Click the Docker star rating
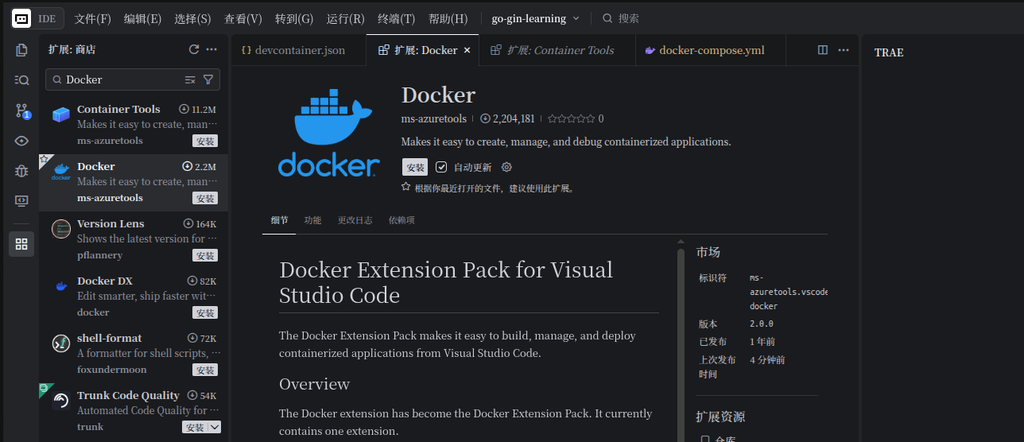The image size is (1024, 442). [x=571, y=119]
